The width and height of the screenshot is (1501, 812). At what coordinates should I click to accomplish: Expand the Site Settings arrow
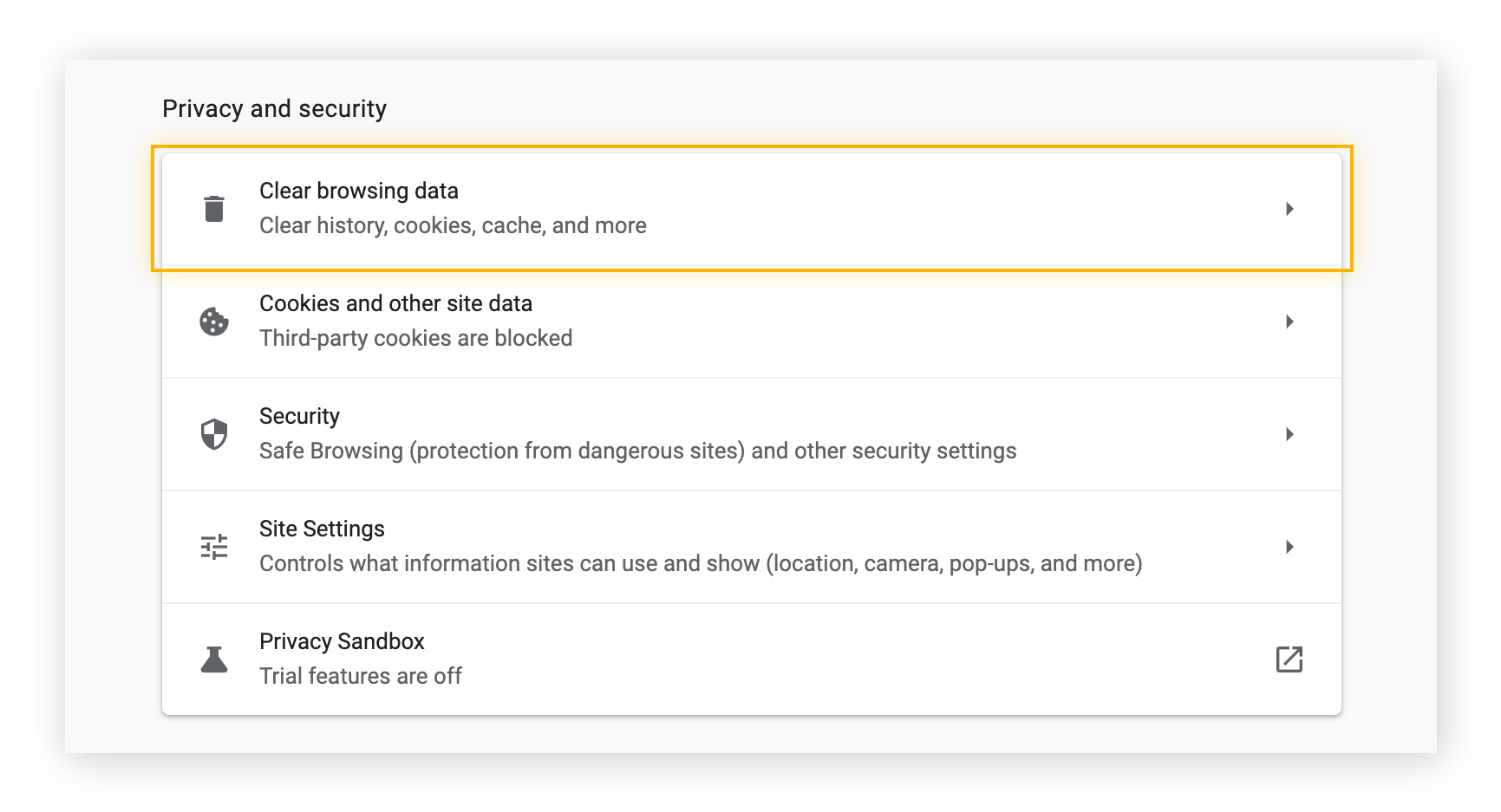pyautogui.click(x=1289, y=547)
